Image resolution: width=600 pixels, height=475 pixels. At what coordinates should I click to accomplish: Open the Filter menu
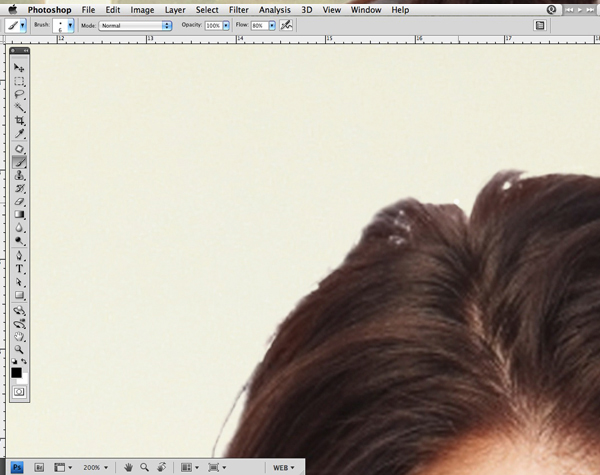[239, 9]
